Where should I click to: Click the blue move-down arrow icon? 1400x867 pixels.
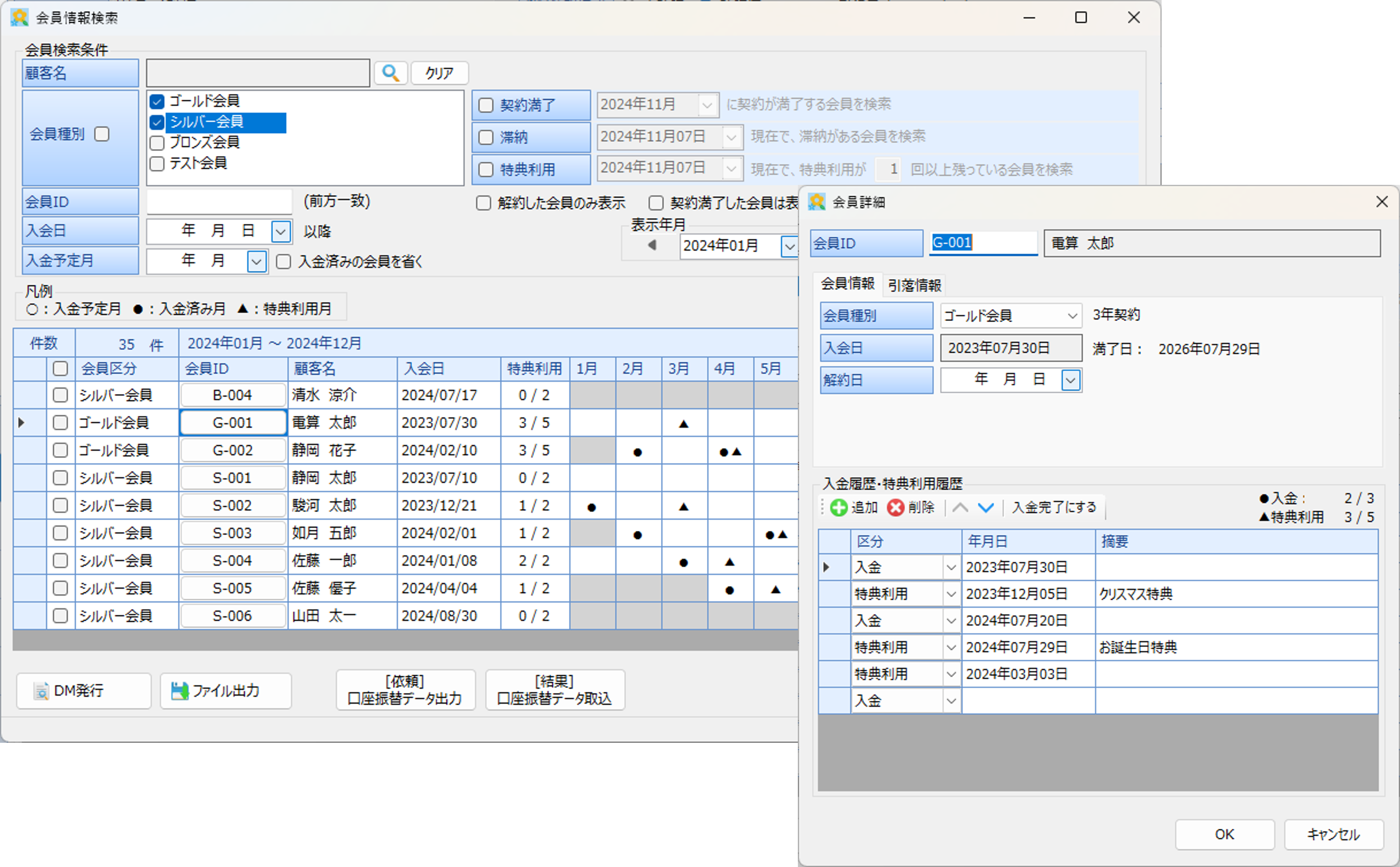(986, 507)
